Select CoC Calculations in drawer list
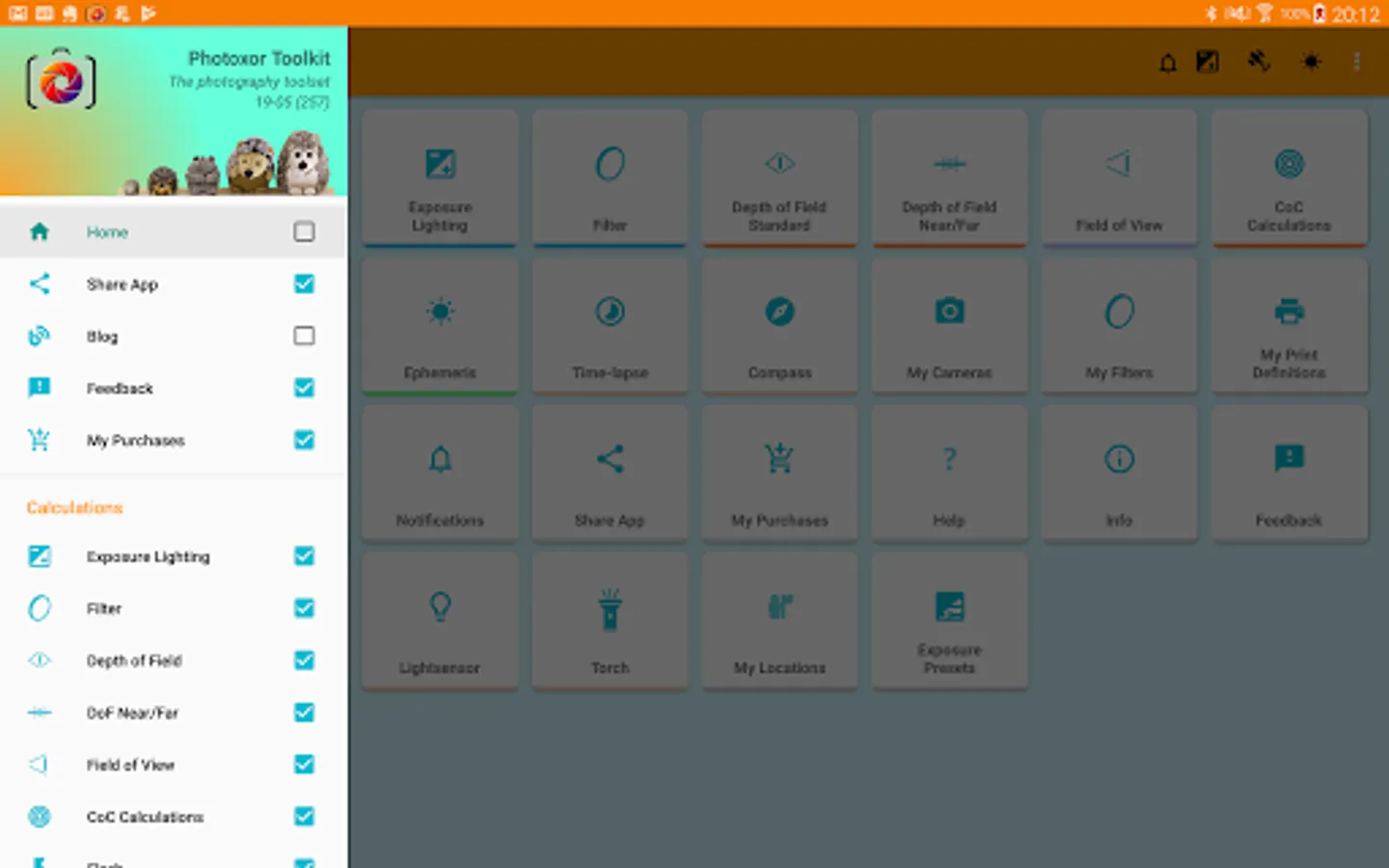The image size is (1389, 868). pos(174,817)
